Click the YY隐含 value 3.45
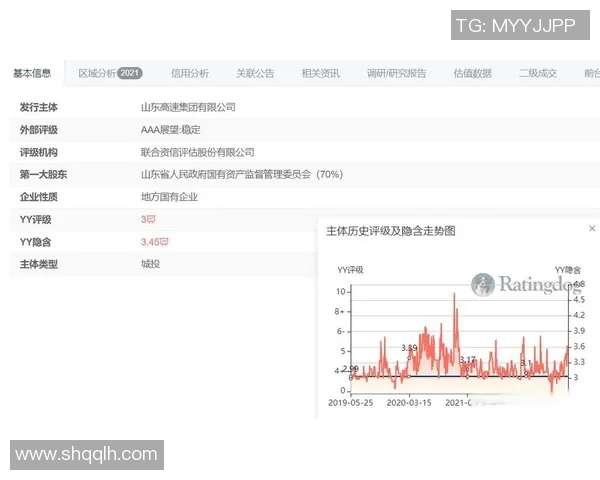Viewport: 600px width, 480px height. (x=150, y=242)
